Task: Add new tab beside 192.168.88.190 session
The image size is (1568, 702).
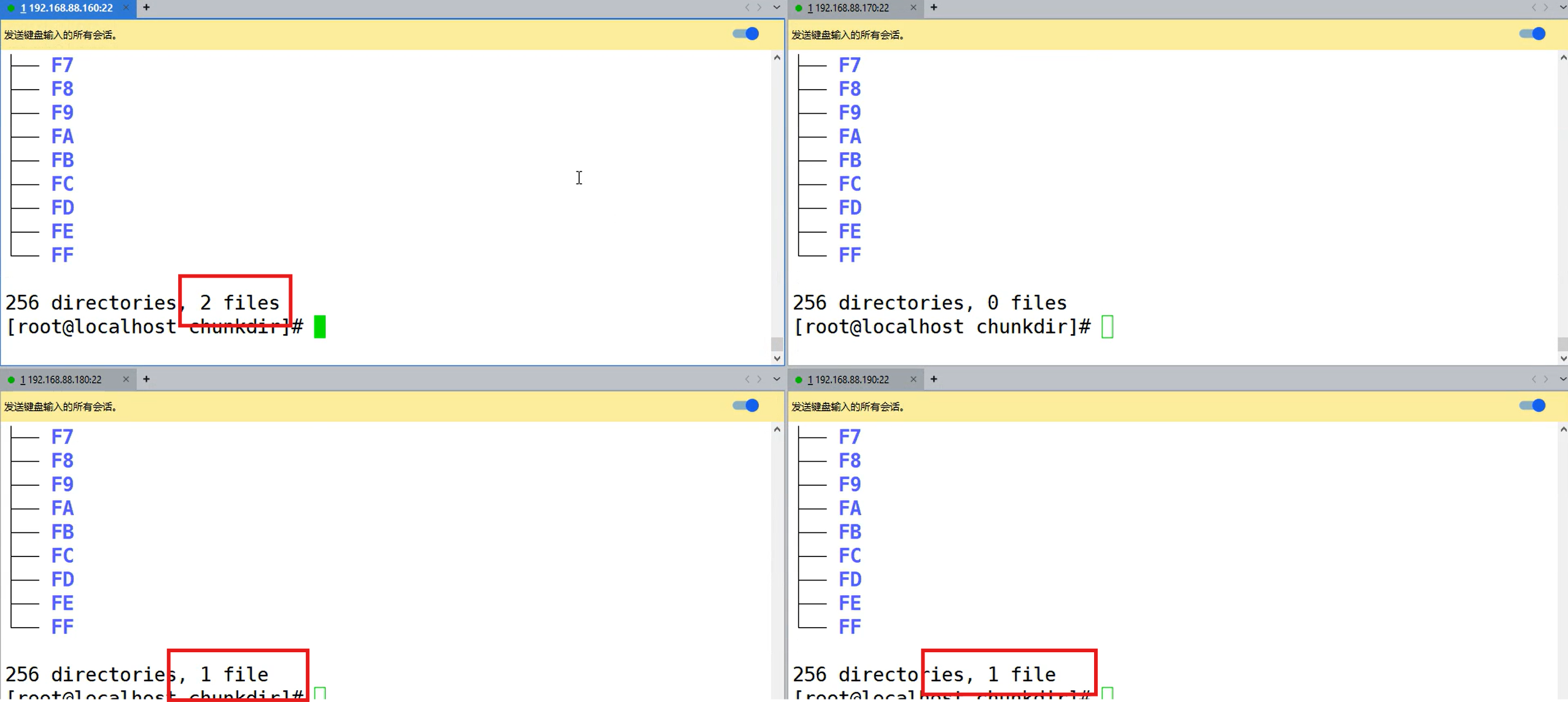Action: (933, 379)
